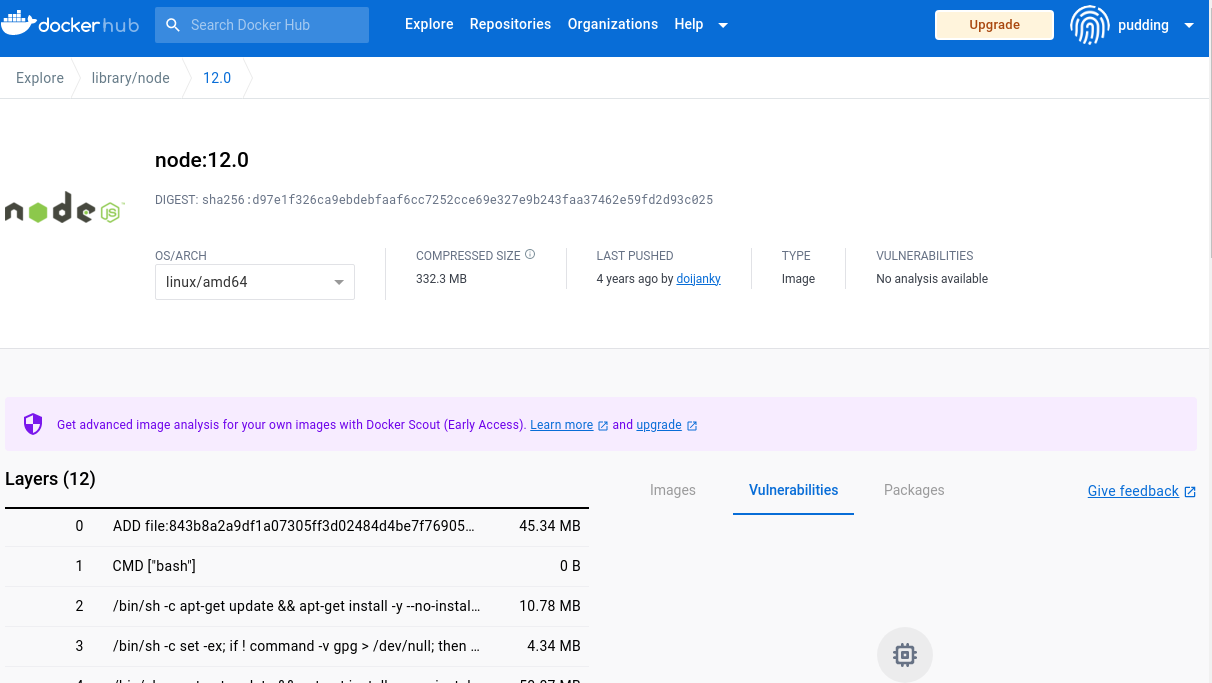Click the chip icon in Vulnerabilities panel

tap(905, 655)
